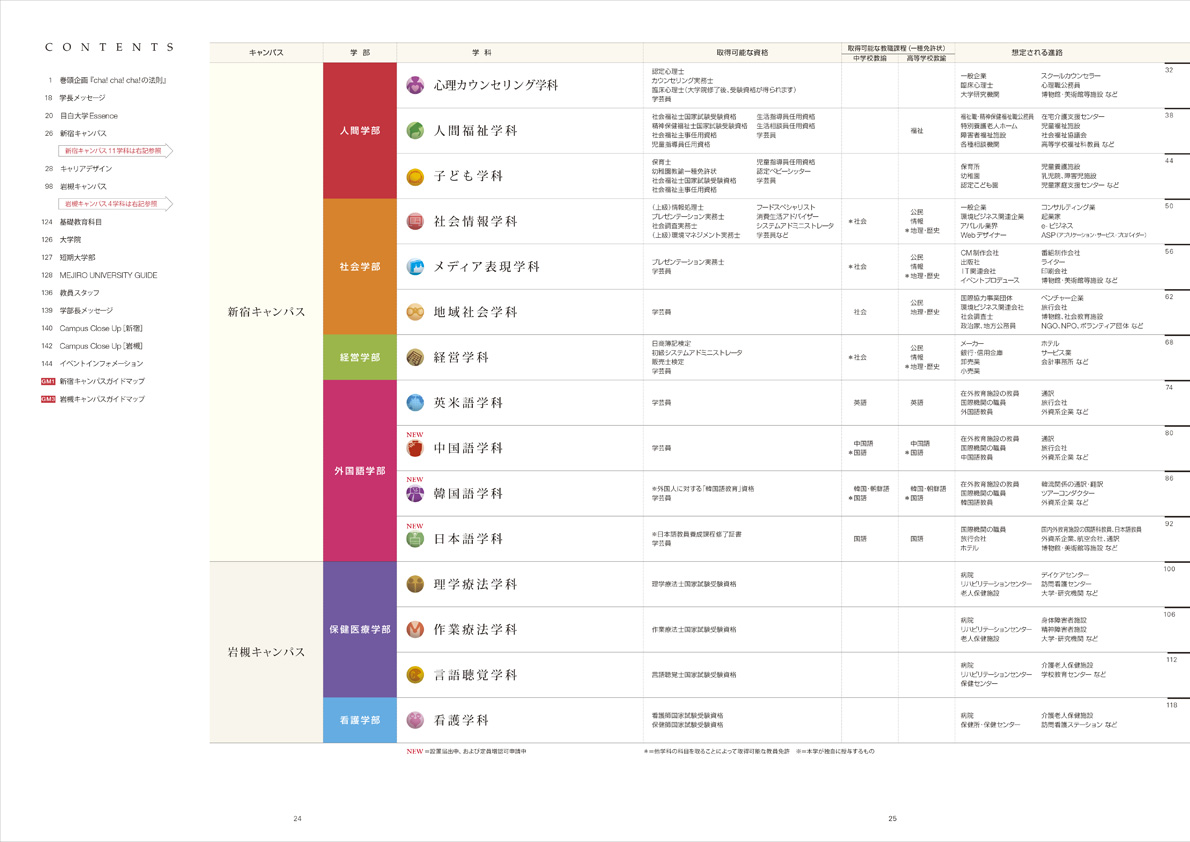Click the 韓国語学科 department name
1190x842 pixels.
(468, 494)
